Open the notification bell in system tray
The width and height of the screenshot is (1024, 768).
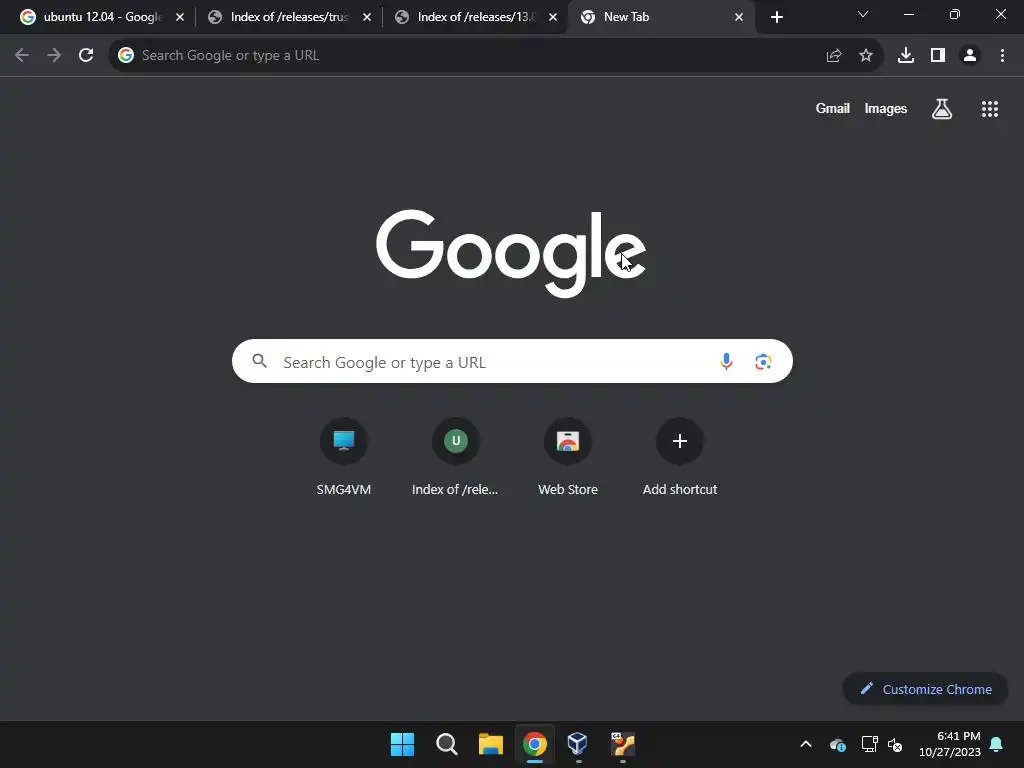coord(997,744)
